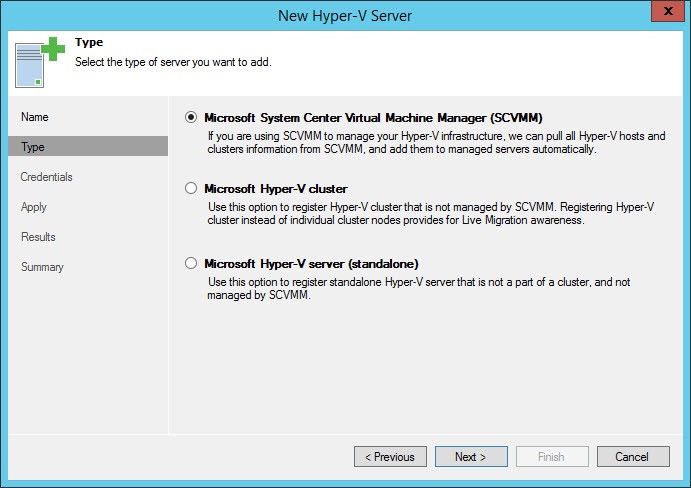Select the Type step in sidebar
Viewport: 691px width, 488px height.
(x=88, y=146)
